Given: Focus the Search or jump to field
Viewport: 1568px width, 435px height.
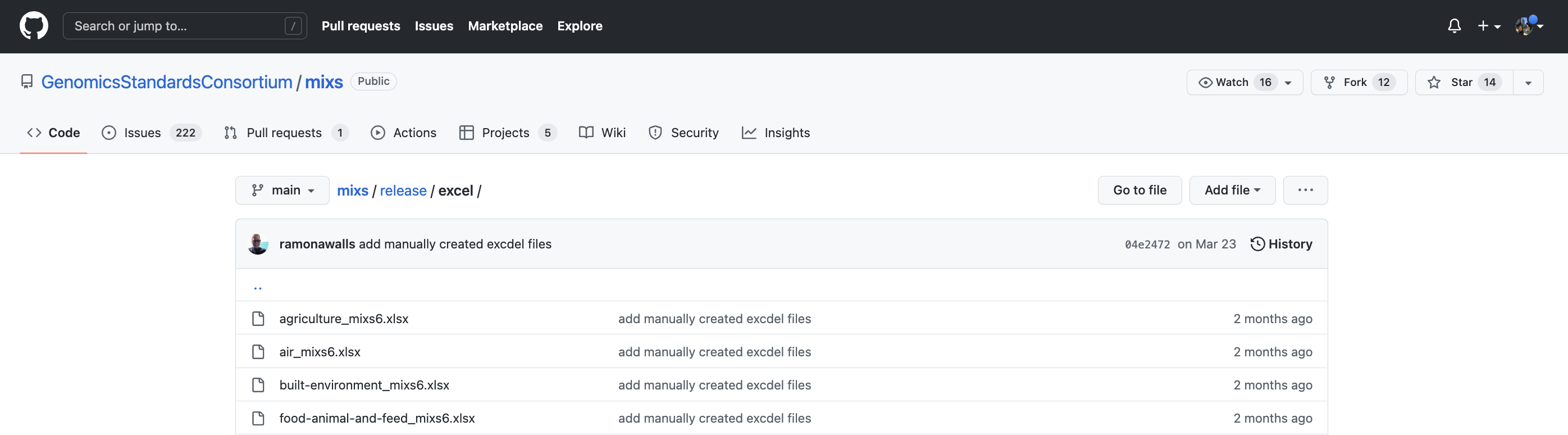Looking at the screenshot, I should click(x=184, y=26).
